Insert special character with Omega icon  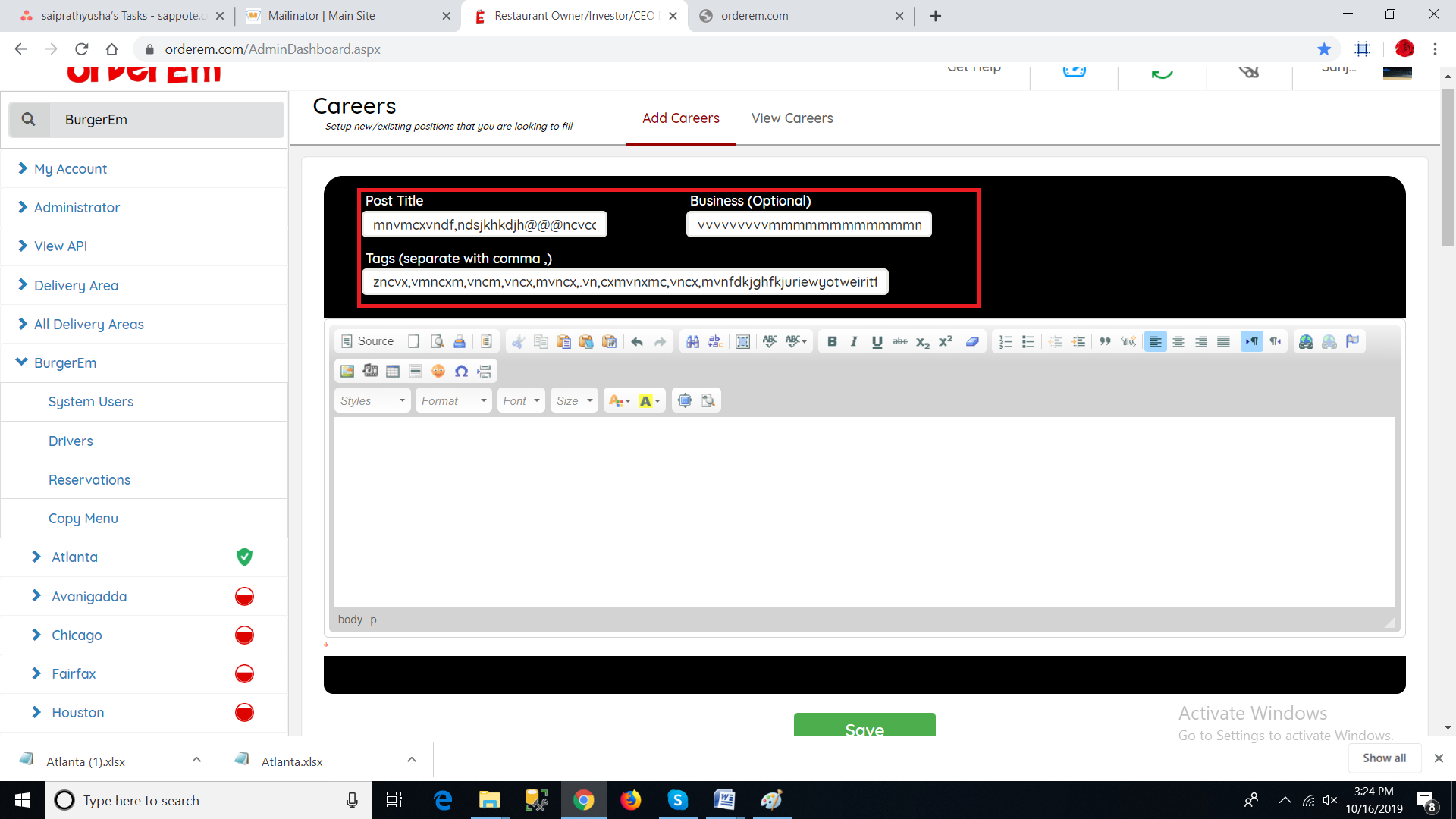461,371
